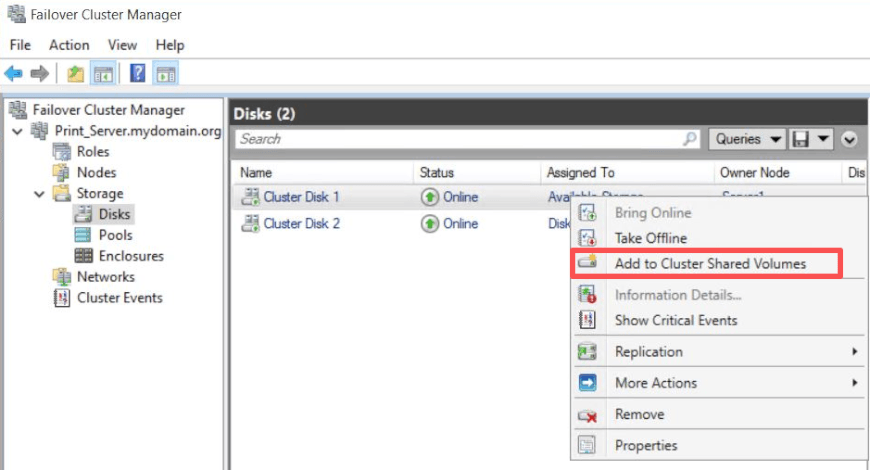The image size is (870, 470).
Task: Select Show Critical Events menu entry
Action: pyautogui.click(x=676, y=320)
